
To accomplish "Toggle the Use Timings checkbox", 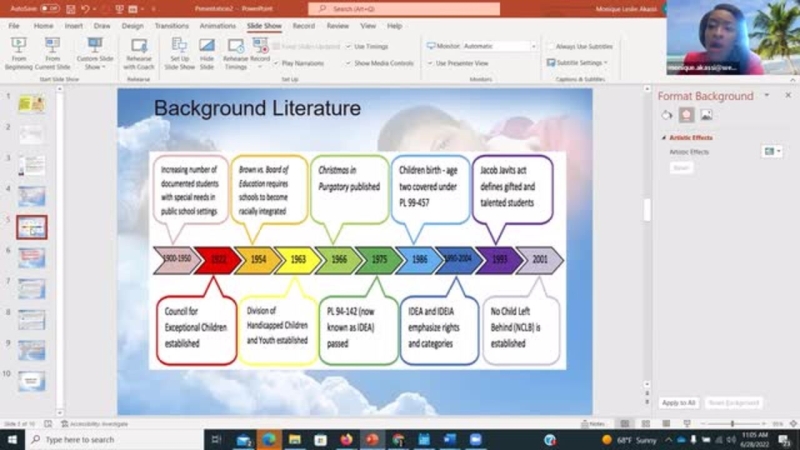I will pos(349,46).
